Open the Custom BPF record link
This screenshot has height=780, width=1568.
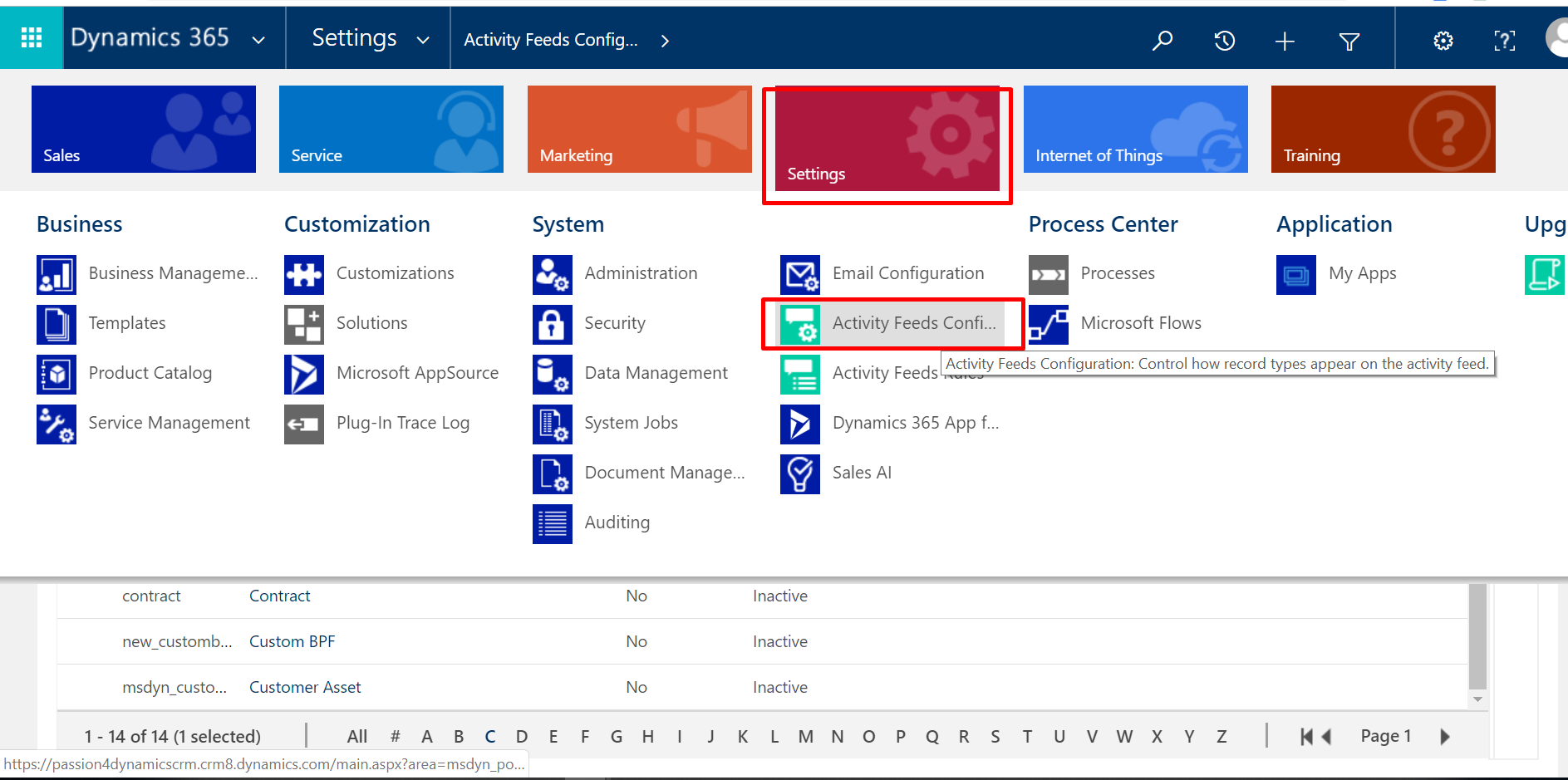292,641
